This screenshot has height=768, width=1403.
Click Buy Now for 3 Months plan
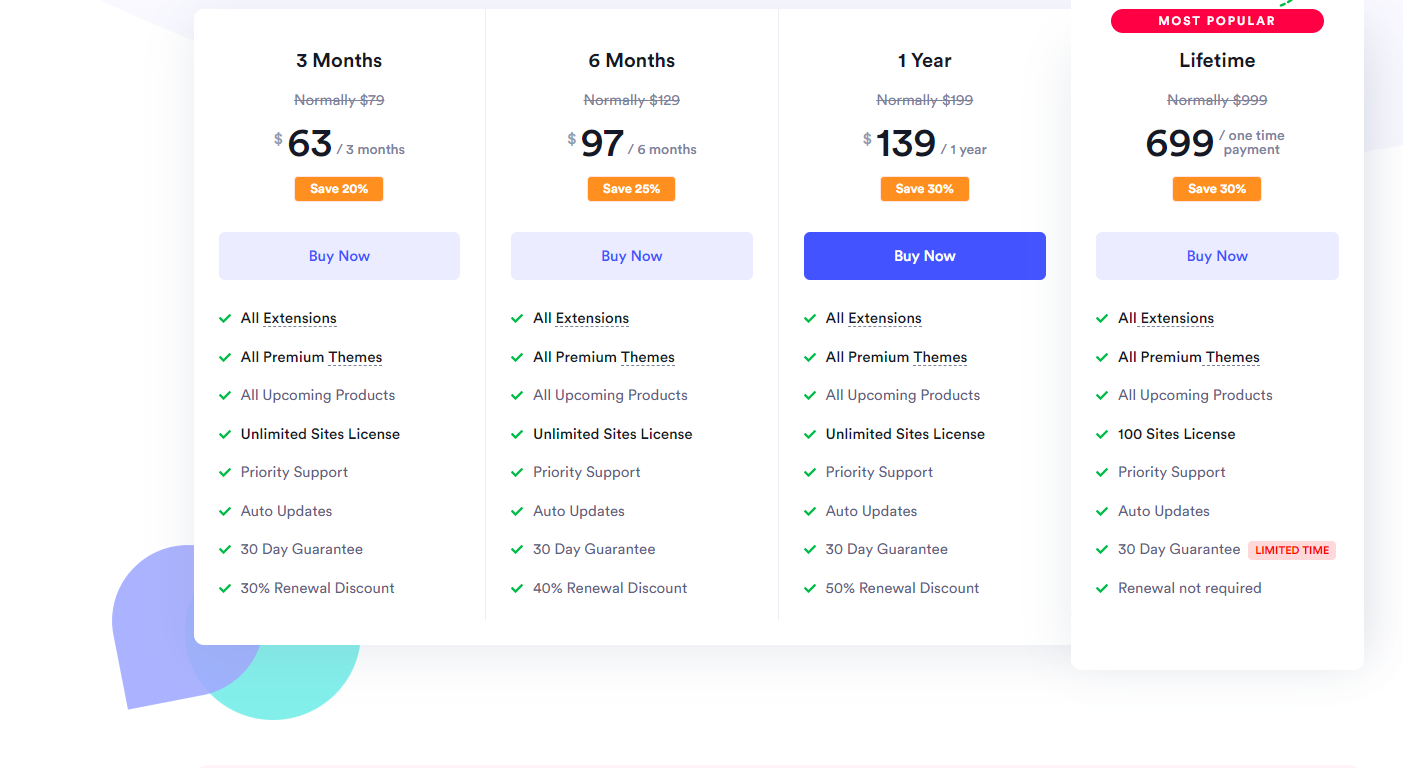click(339, 256)
